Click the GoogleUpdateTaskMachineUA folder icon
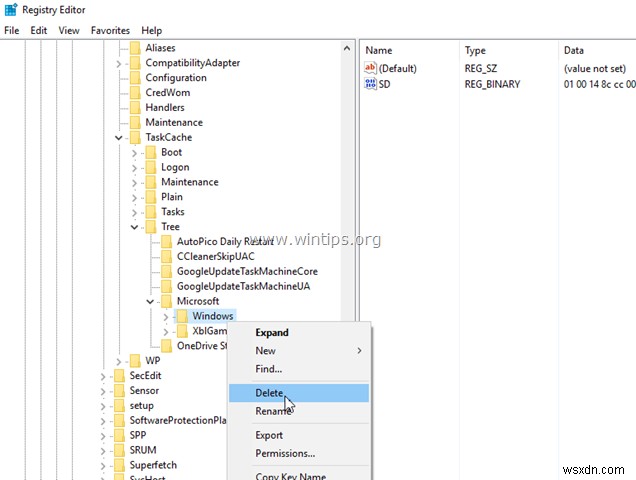The height and width of the screenshot is (480, 636). [x=166, y=286]
